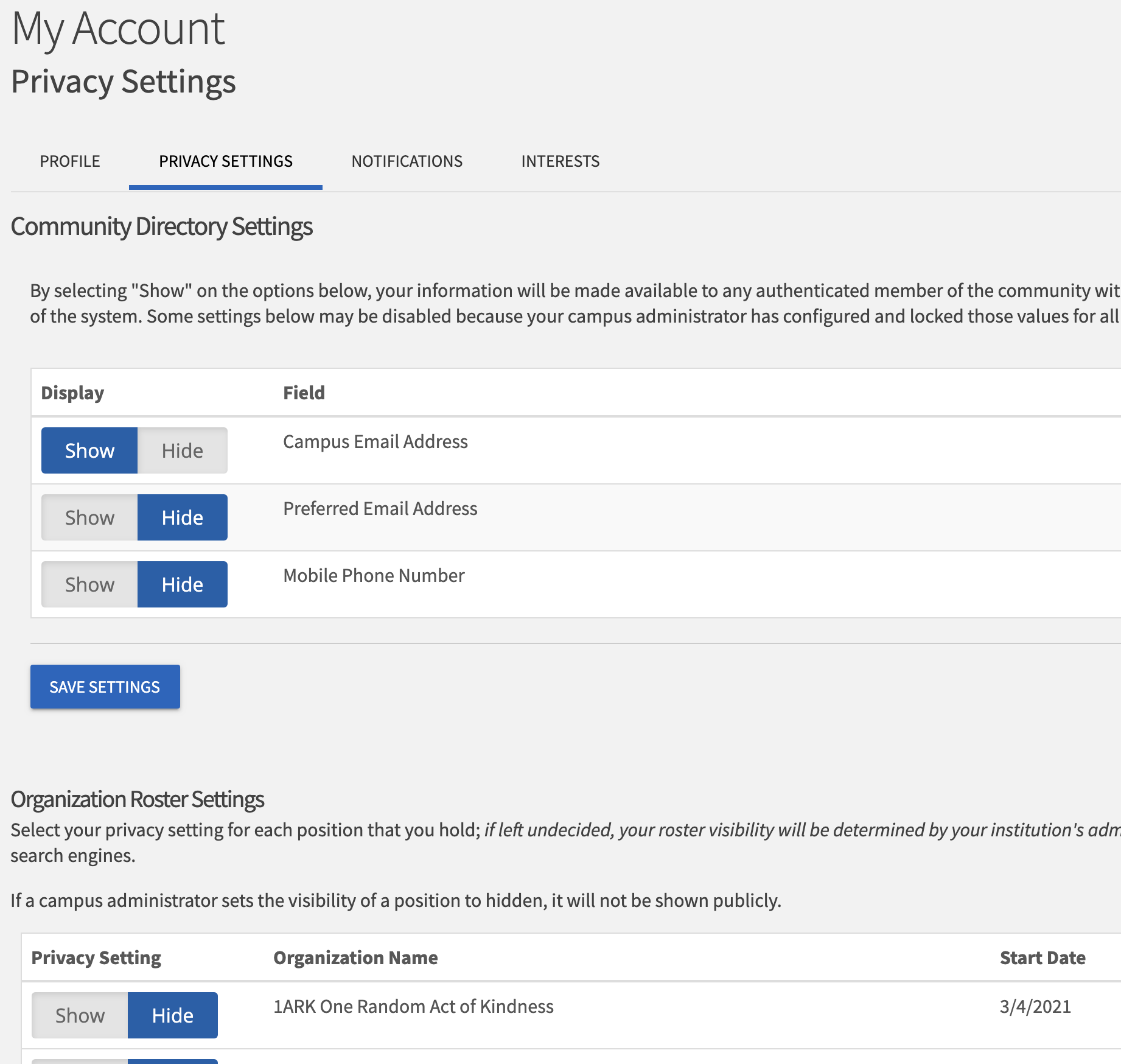
Task: Select the Privacy Settings tab
Action: (226, 161)
